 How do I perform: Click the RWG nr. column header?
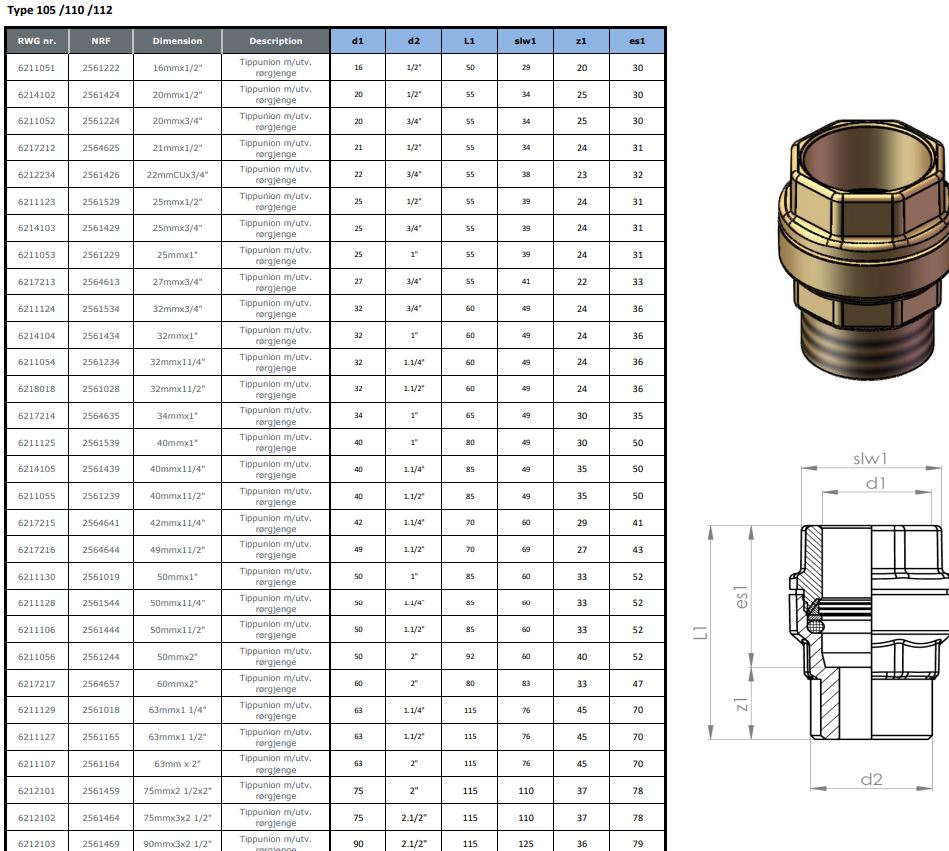(x=37, y=41)
